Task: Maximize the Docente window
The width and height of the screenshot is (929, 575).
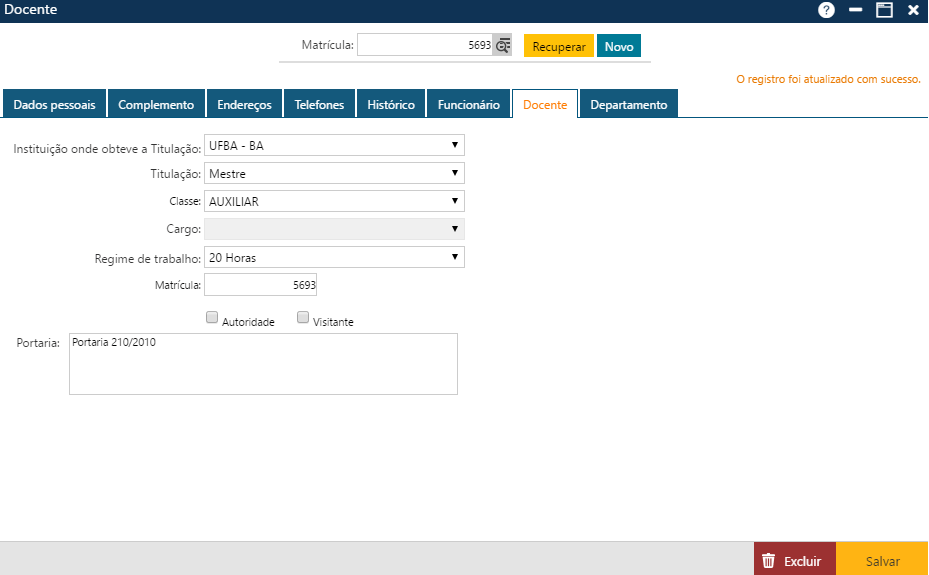Action: click(884, 10)
